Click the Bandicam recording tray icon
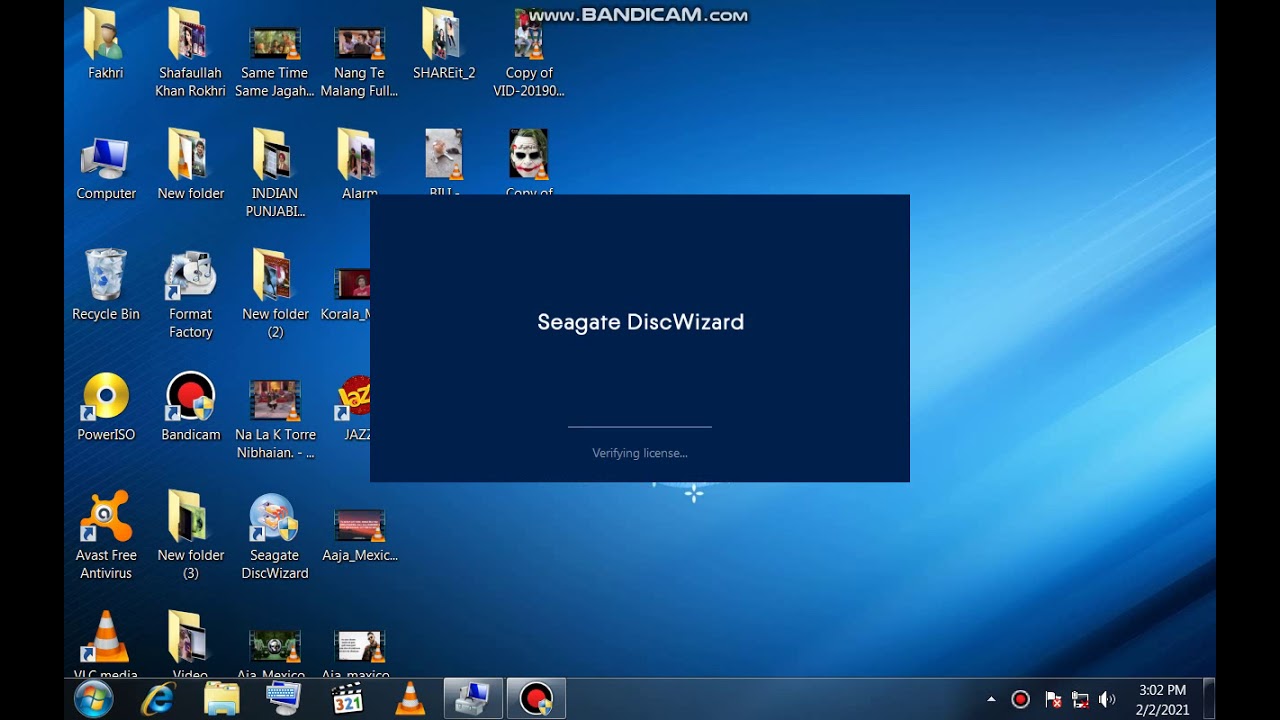Viewport: 1280px width, 720px height. pos(1020,699)
